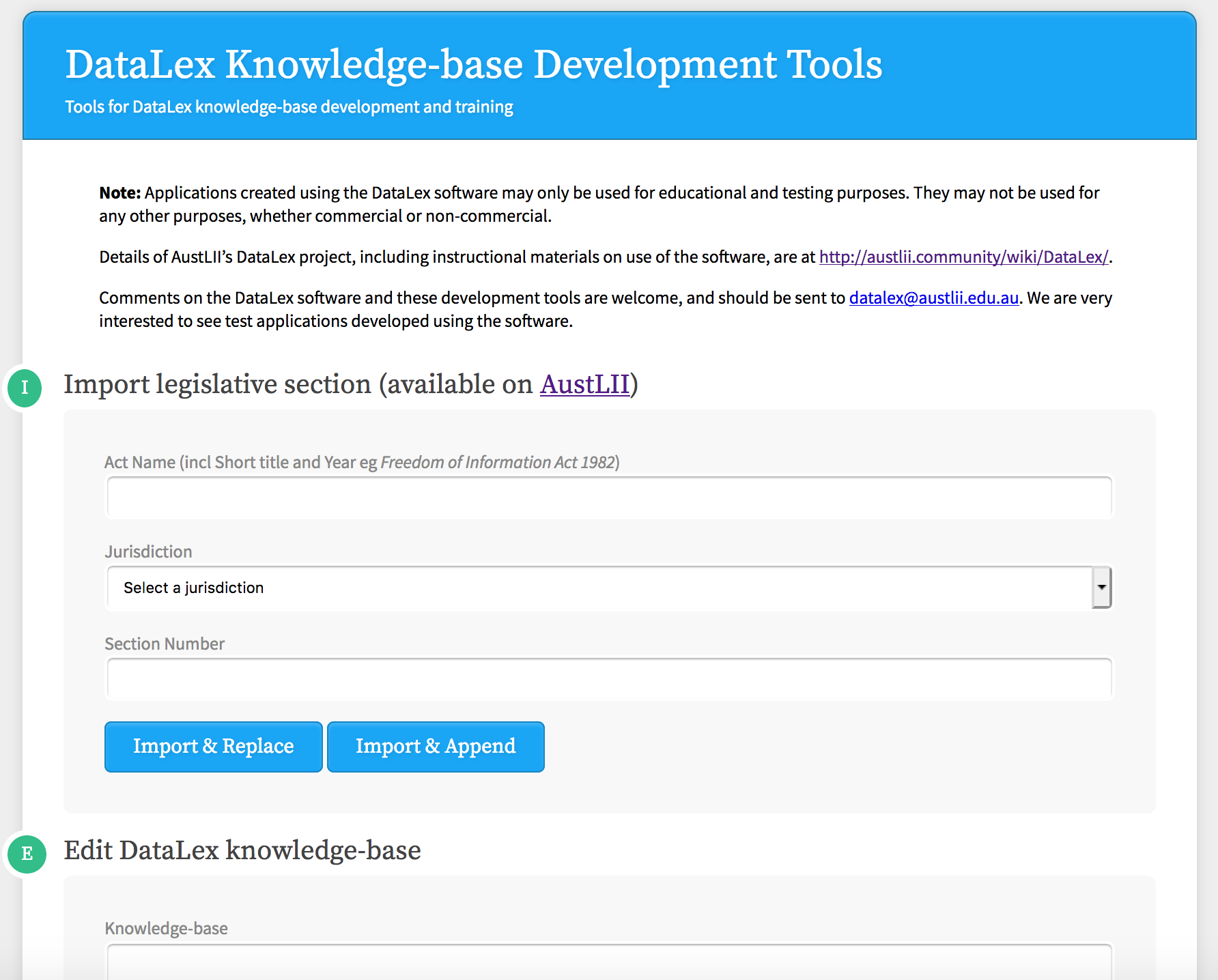Click the 'Select a jurisdiction' text
Screen dimensions: 1218x980
pyautogui.click(x=194, y=588)
